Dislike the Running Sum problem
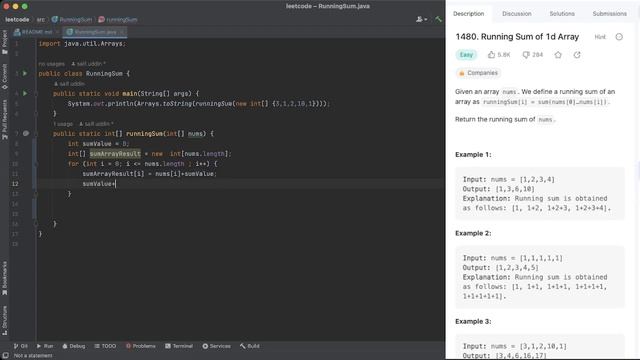The image size is (640, 360). tap(533, 55)
